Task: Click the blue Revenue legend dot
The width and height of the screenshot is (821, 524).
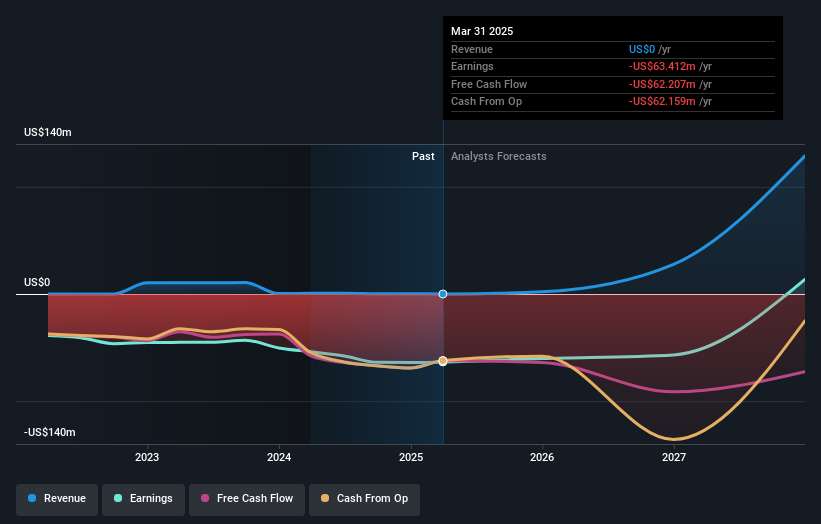Action: coord(33,498)
